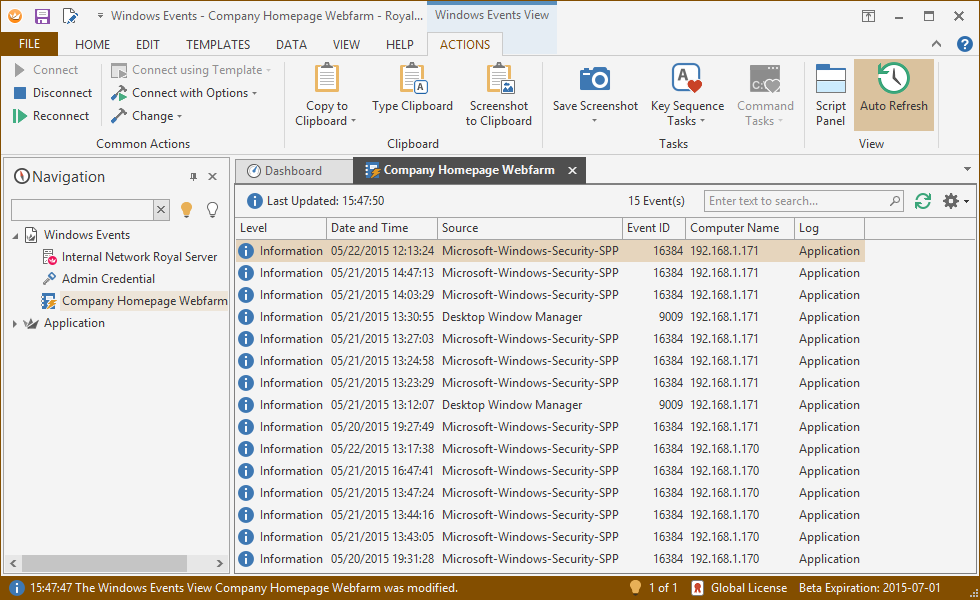This screenshot has height=600, width=980.
Task: Click Screenshot to Clipboard icon
Action: [x=499, y=80]
